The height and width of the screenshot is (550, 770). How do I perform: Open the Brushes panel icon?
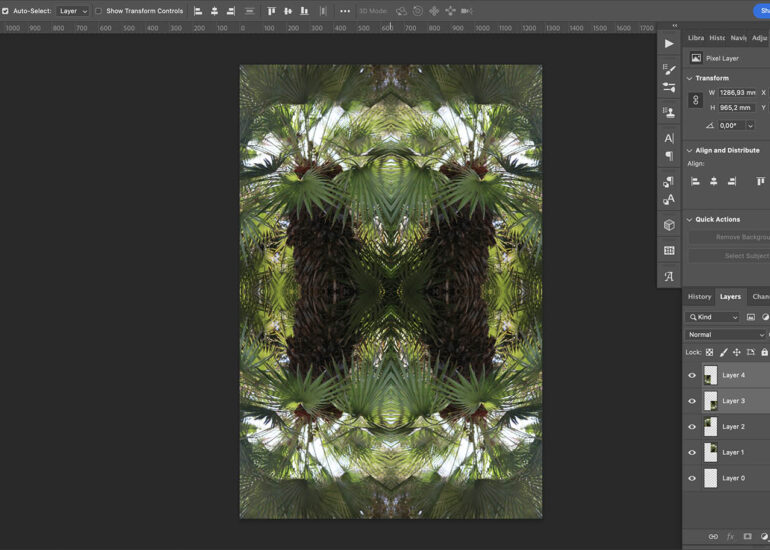(669, 87)
